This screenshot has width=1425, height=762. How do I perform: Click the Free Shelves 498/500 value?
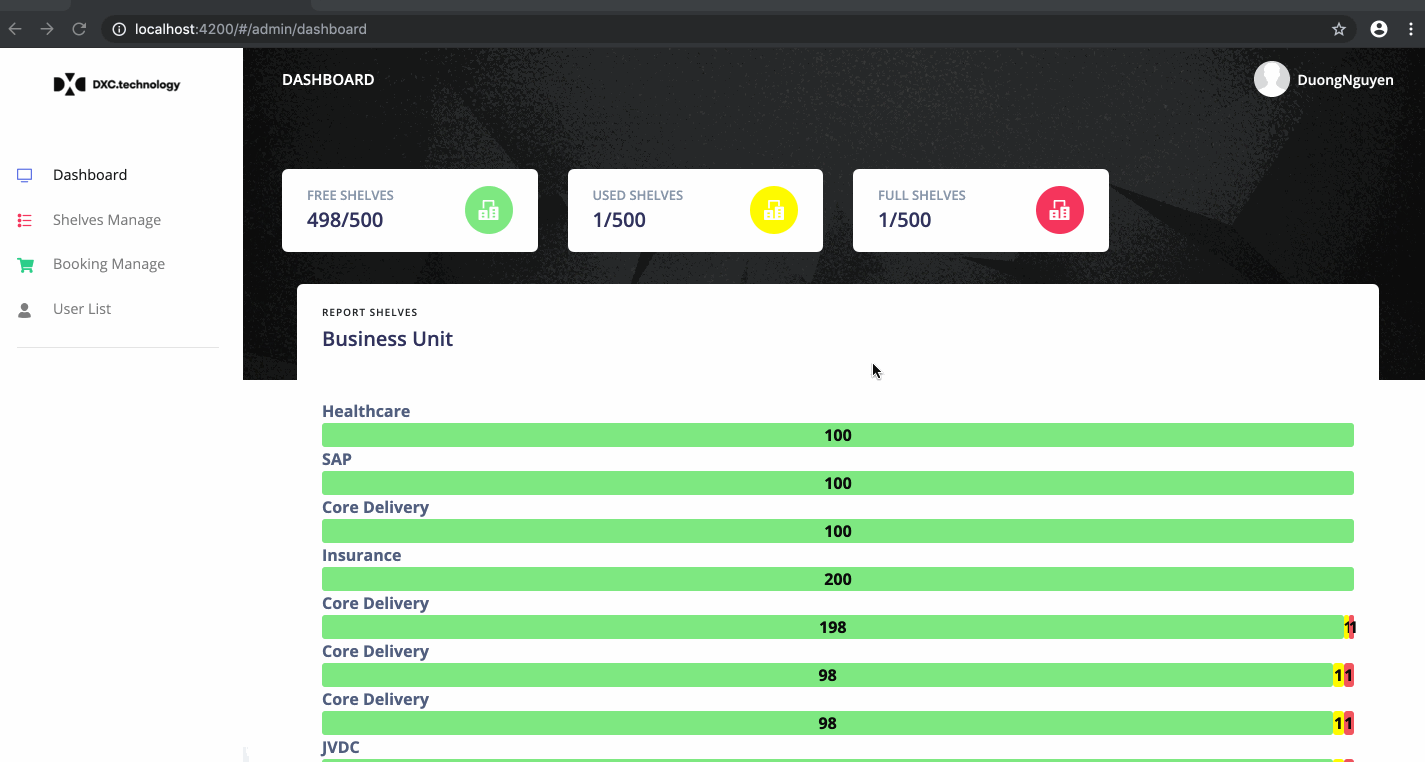pos(345,220)
